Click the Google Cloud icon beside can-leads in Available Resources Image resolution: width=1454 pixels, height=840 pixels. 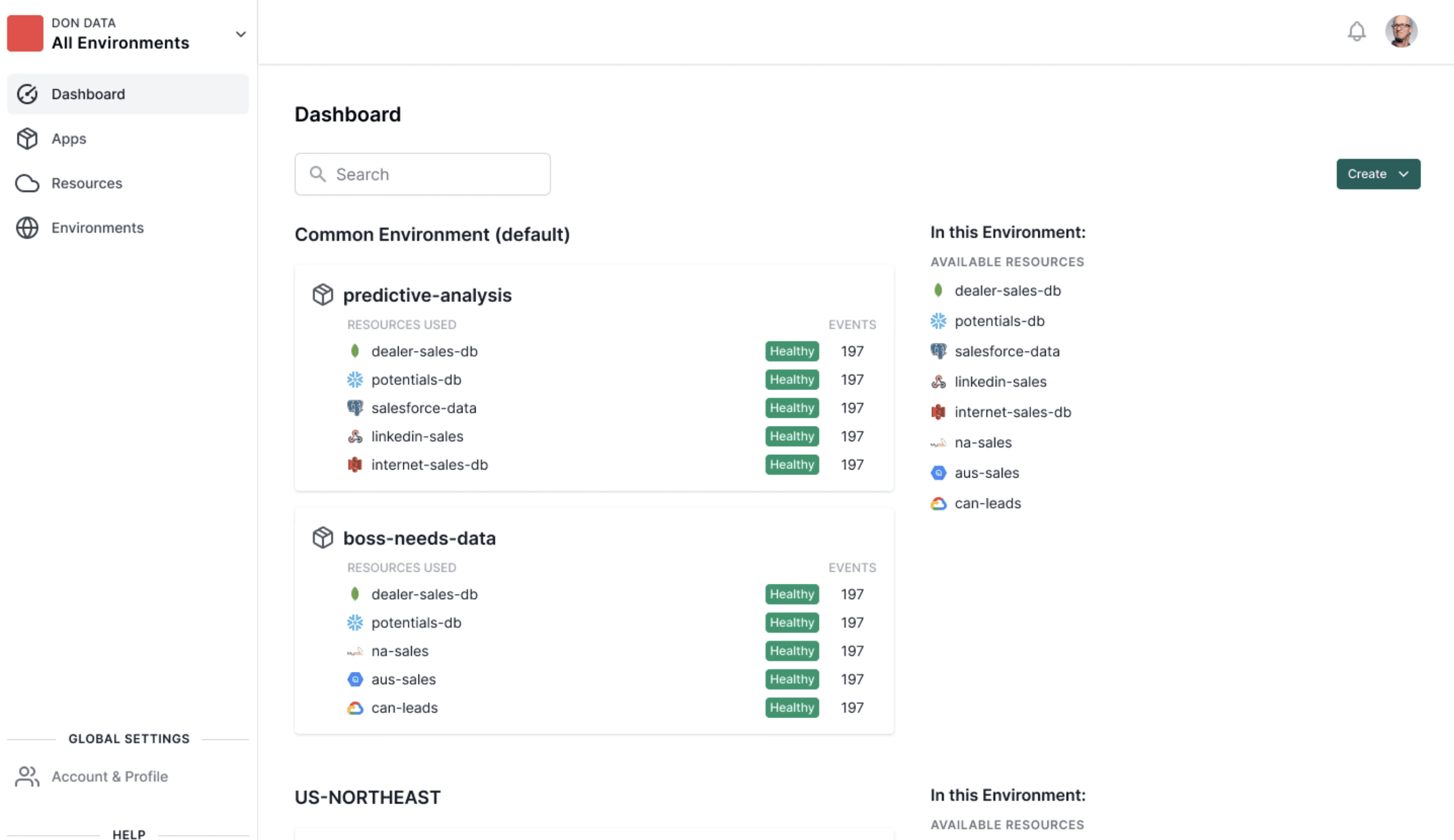tap(938, 503)
